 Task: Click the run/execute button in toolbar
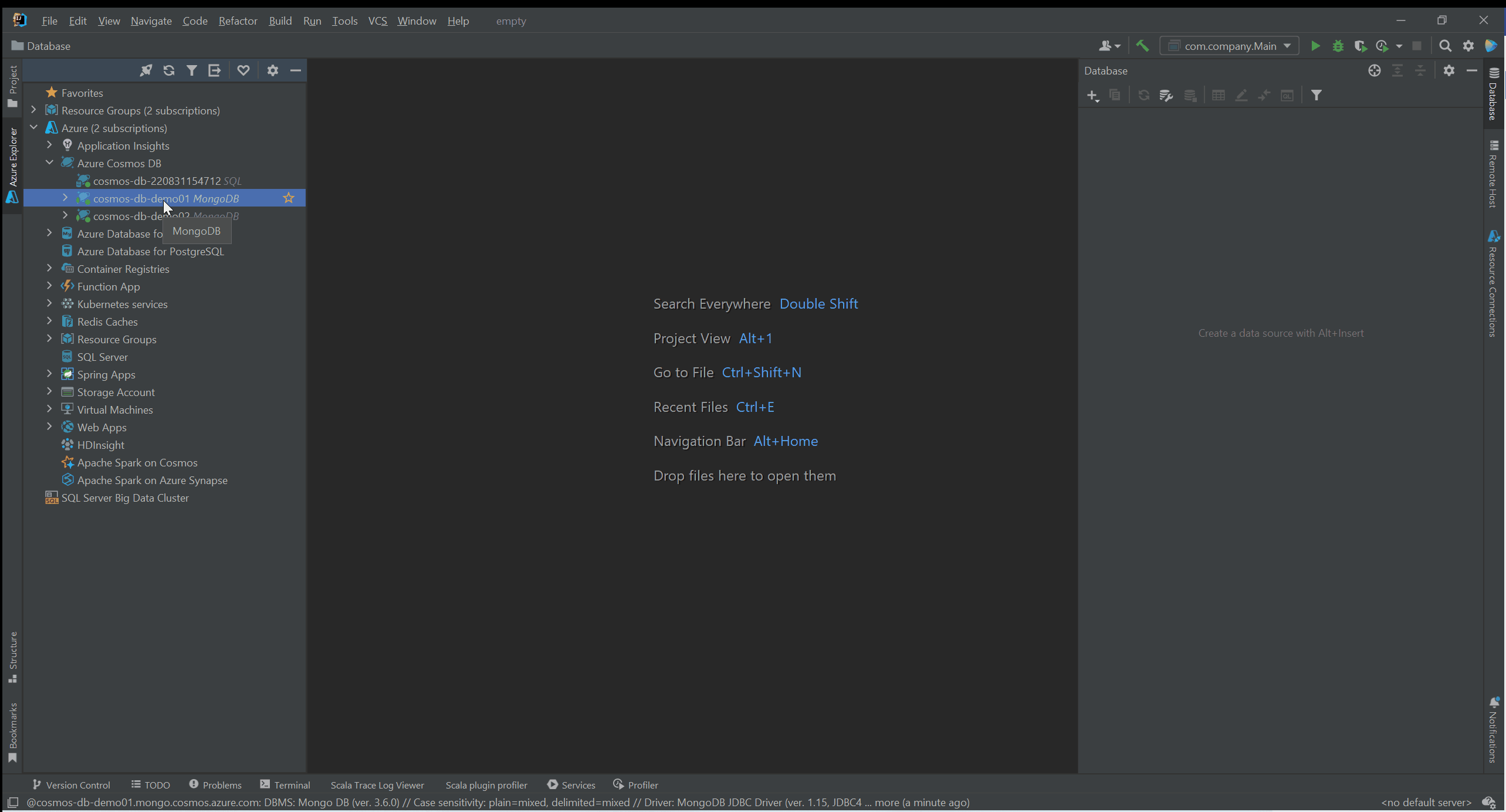coord(1315,46)
